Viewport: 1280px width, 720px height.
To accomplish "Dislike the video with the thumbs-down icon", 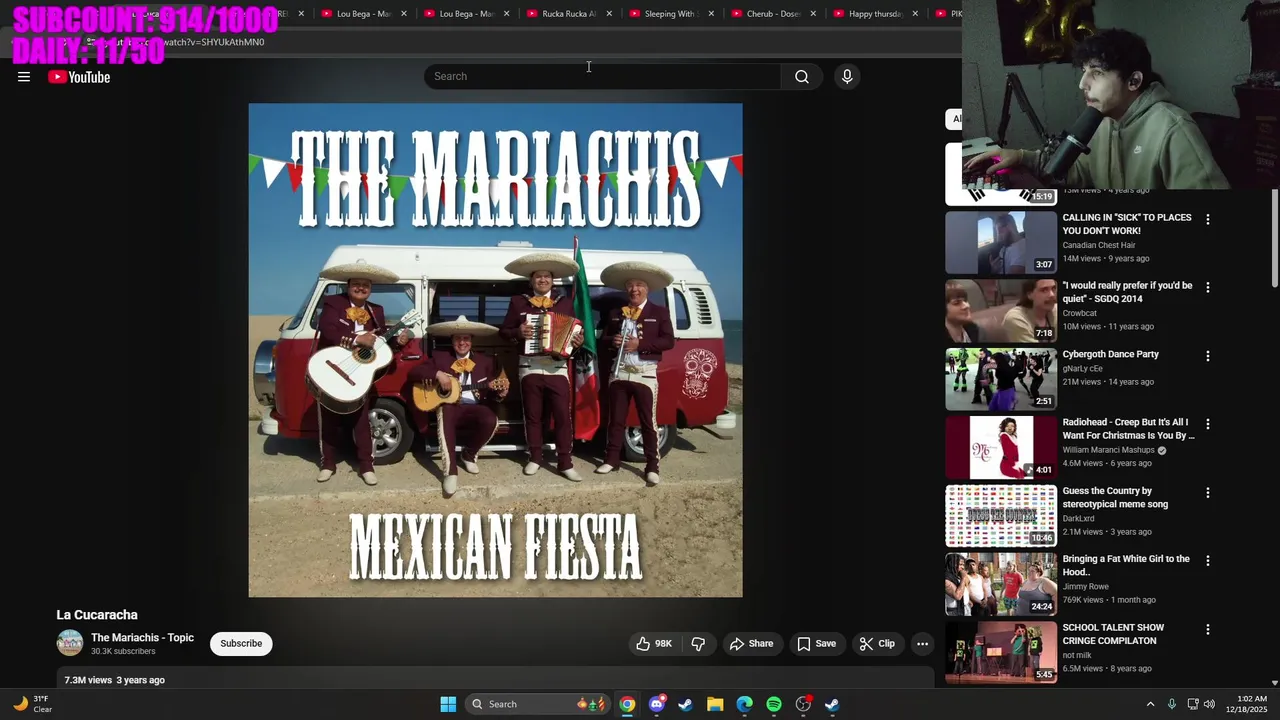I will (698, 644).
